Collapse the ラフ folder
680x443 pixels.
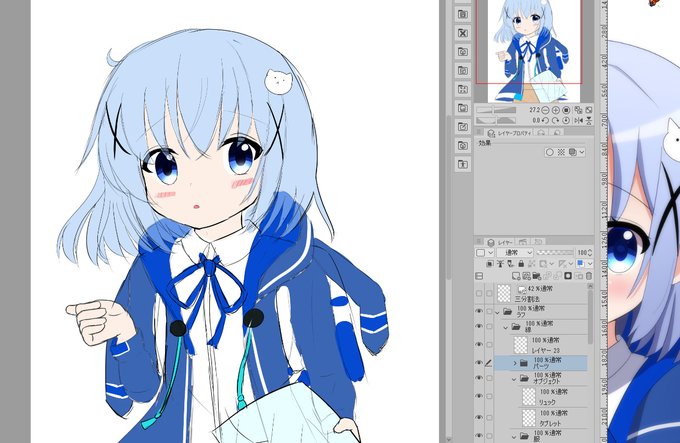[497, 312]
